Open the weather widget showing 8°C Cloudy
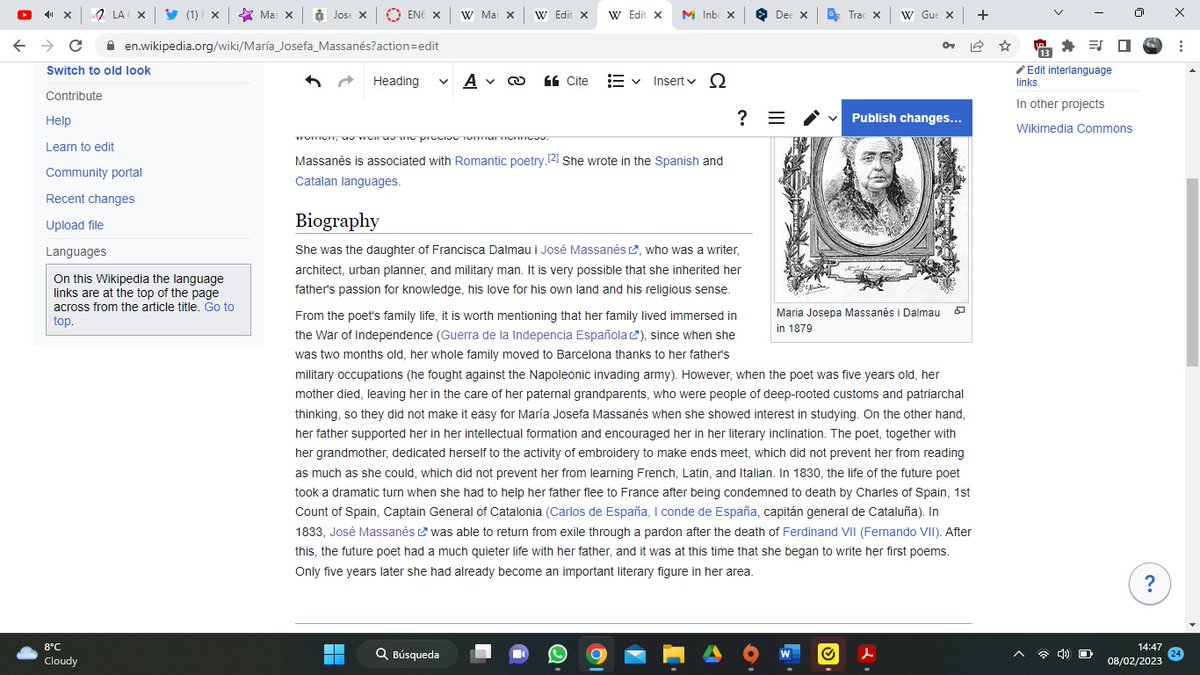The image size is (1200, 675). click(48, 654)
